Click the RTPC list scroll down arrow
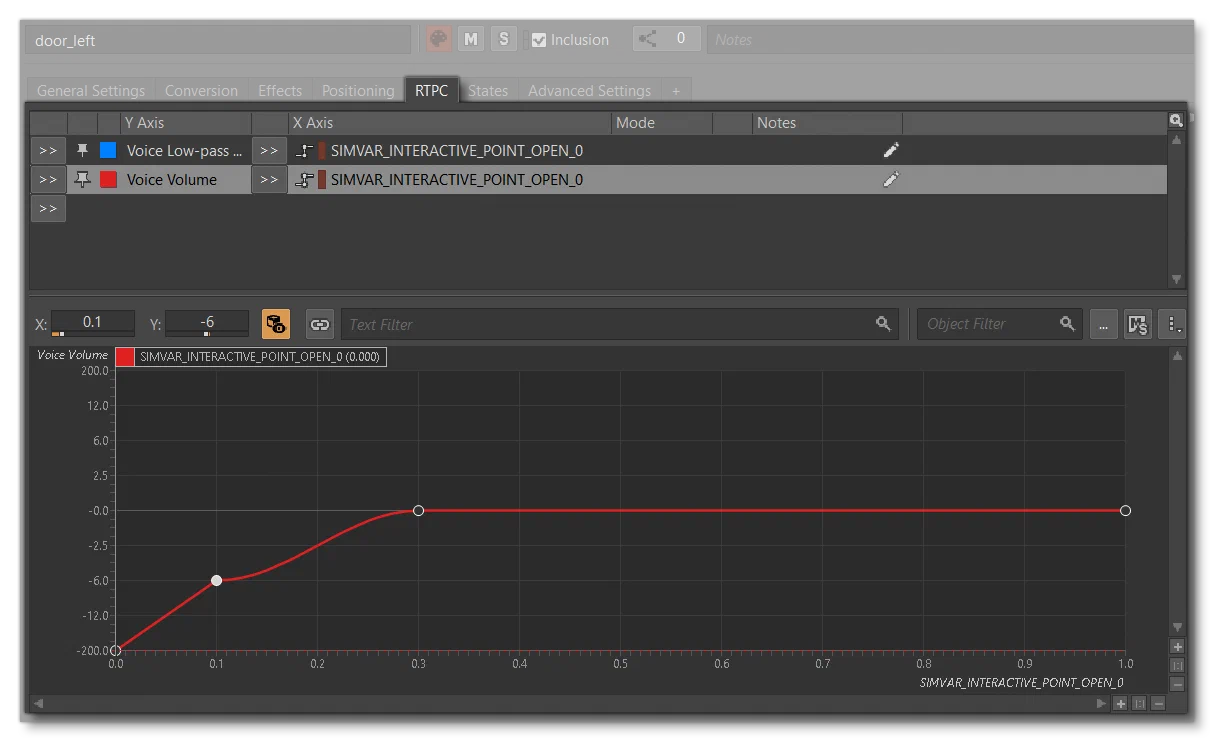 coord(1177,280)
